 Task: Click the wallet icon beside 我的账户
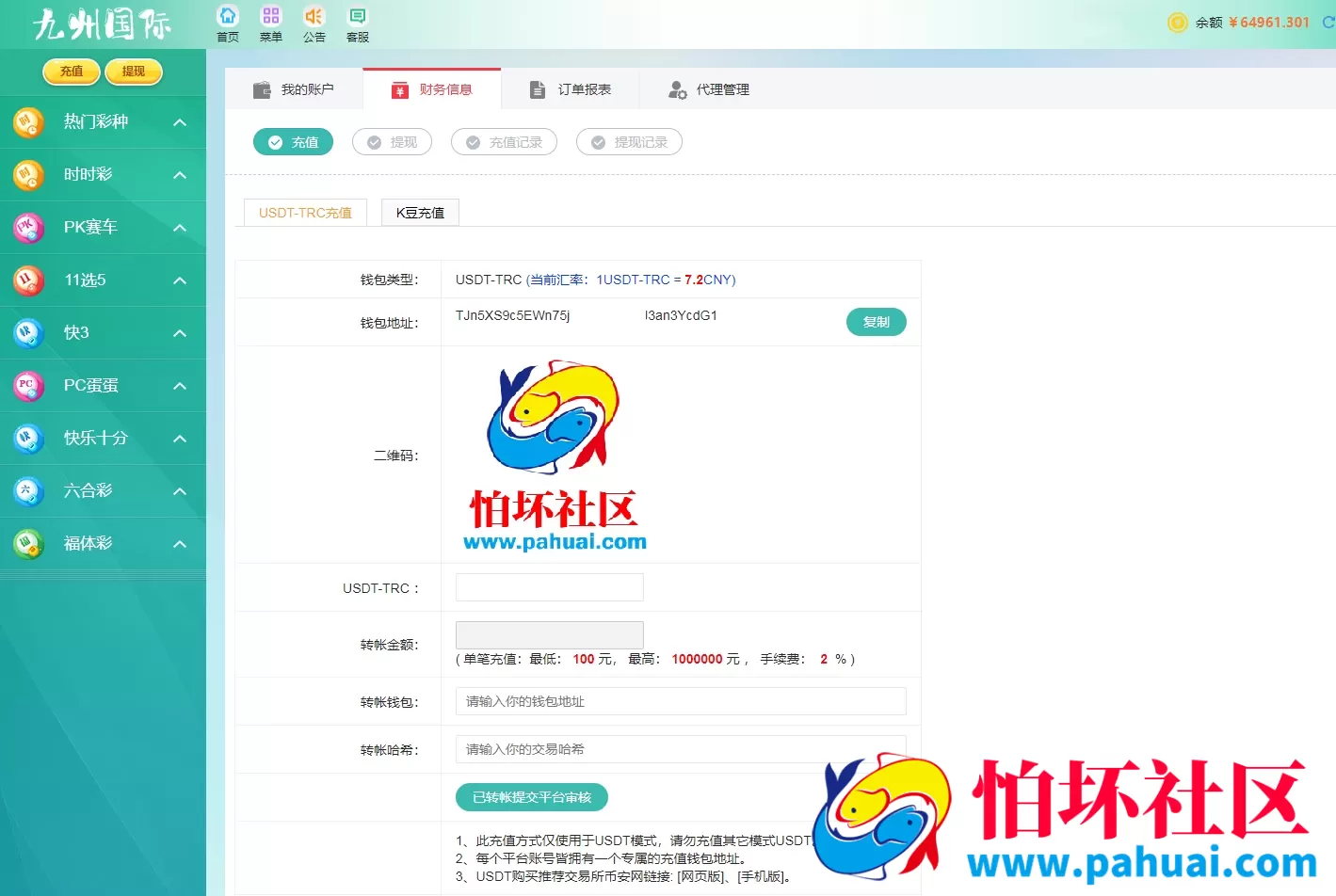[262, 90]
